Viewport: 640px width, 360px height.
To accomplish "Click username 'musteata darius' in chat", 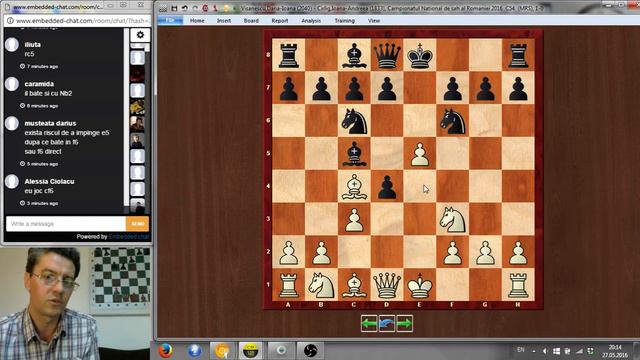I will tap(50, 123).
